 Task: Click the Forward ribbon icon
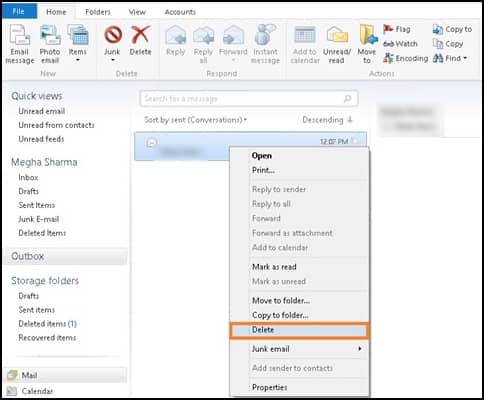[233, 35]
